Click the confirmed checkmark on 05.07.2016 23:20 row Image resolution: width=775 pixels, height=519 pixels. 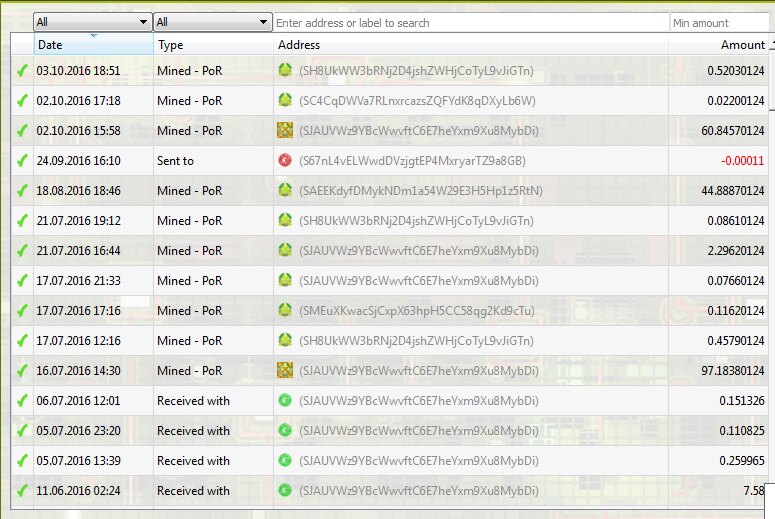click(x=22, y=431)
